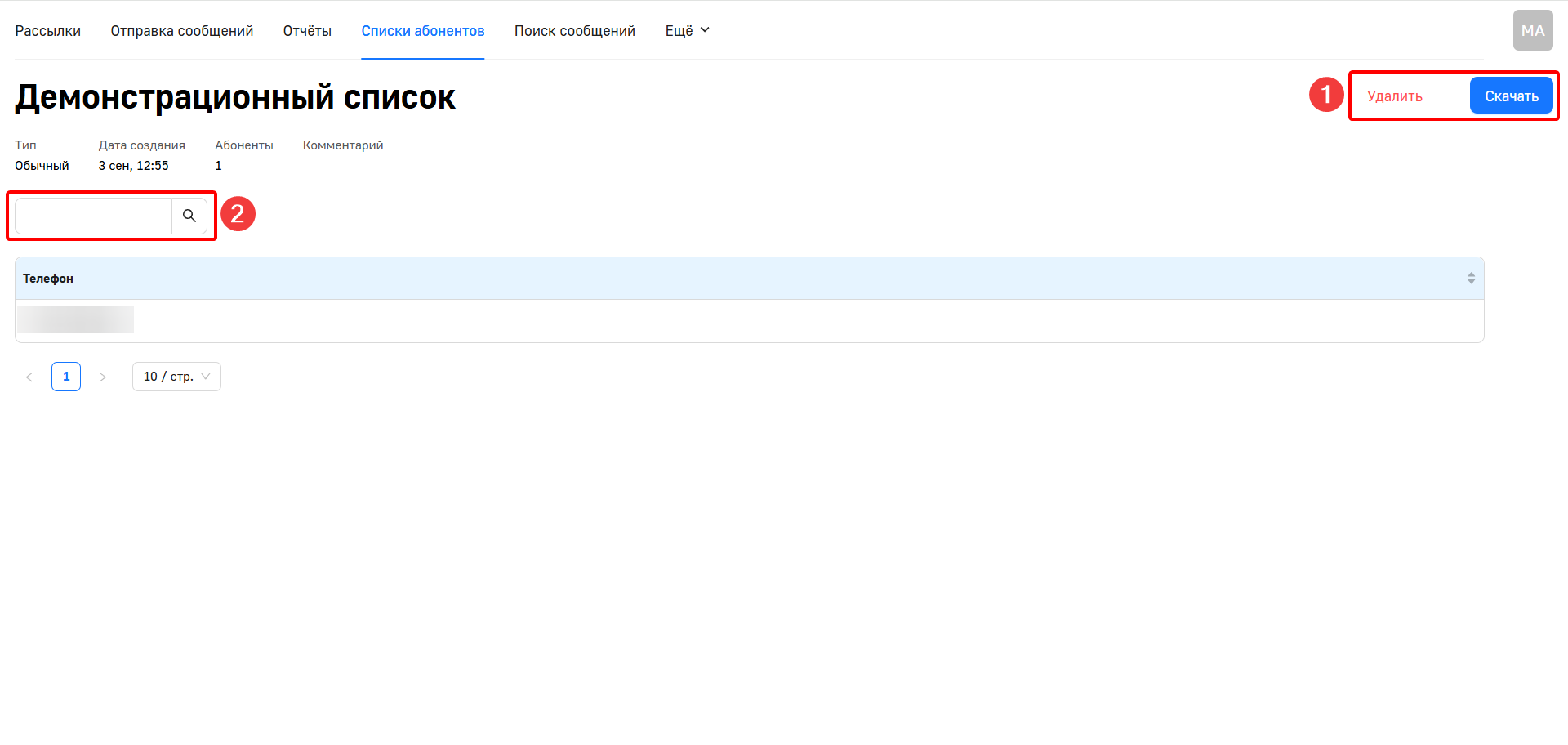Focus the subscriber search input field

[x=93, y=216]
